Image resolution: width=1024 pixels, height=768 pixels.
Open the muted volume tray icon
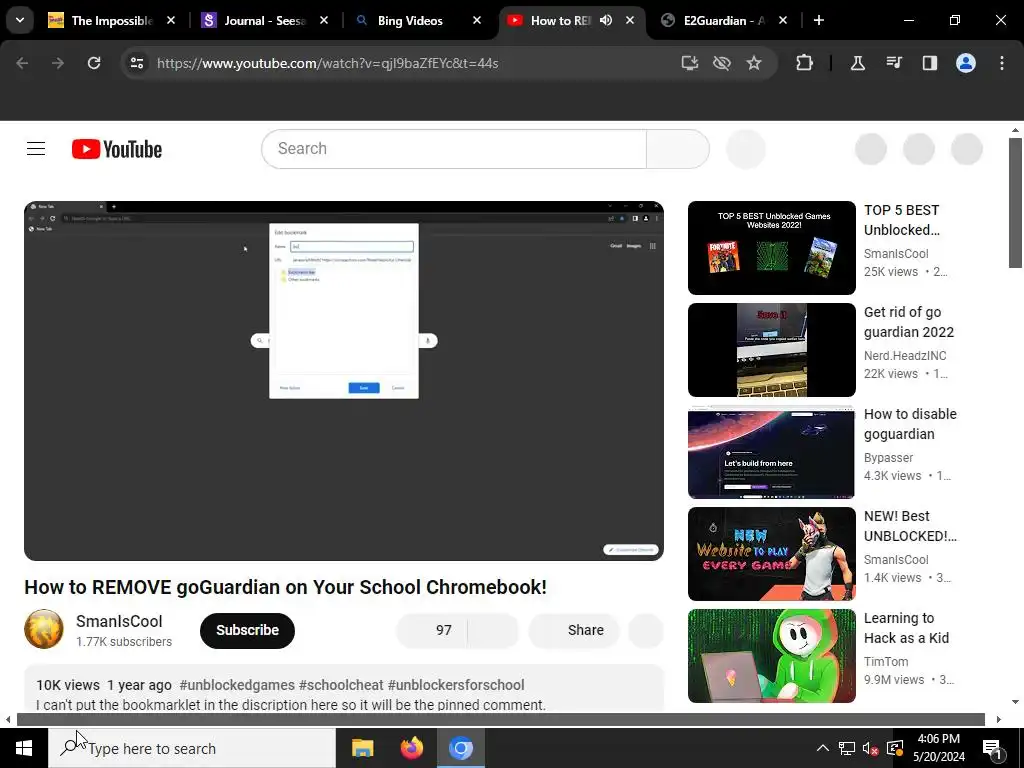coord(870,748)
